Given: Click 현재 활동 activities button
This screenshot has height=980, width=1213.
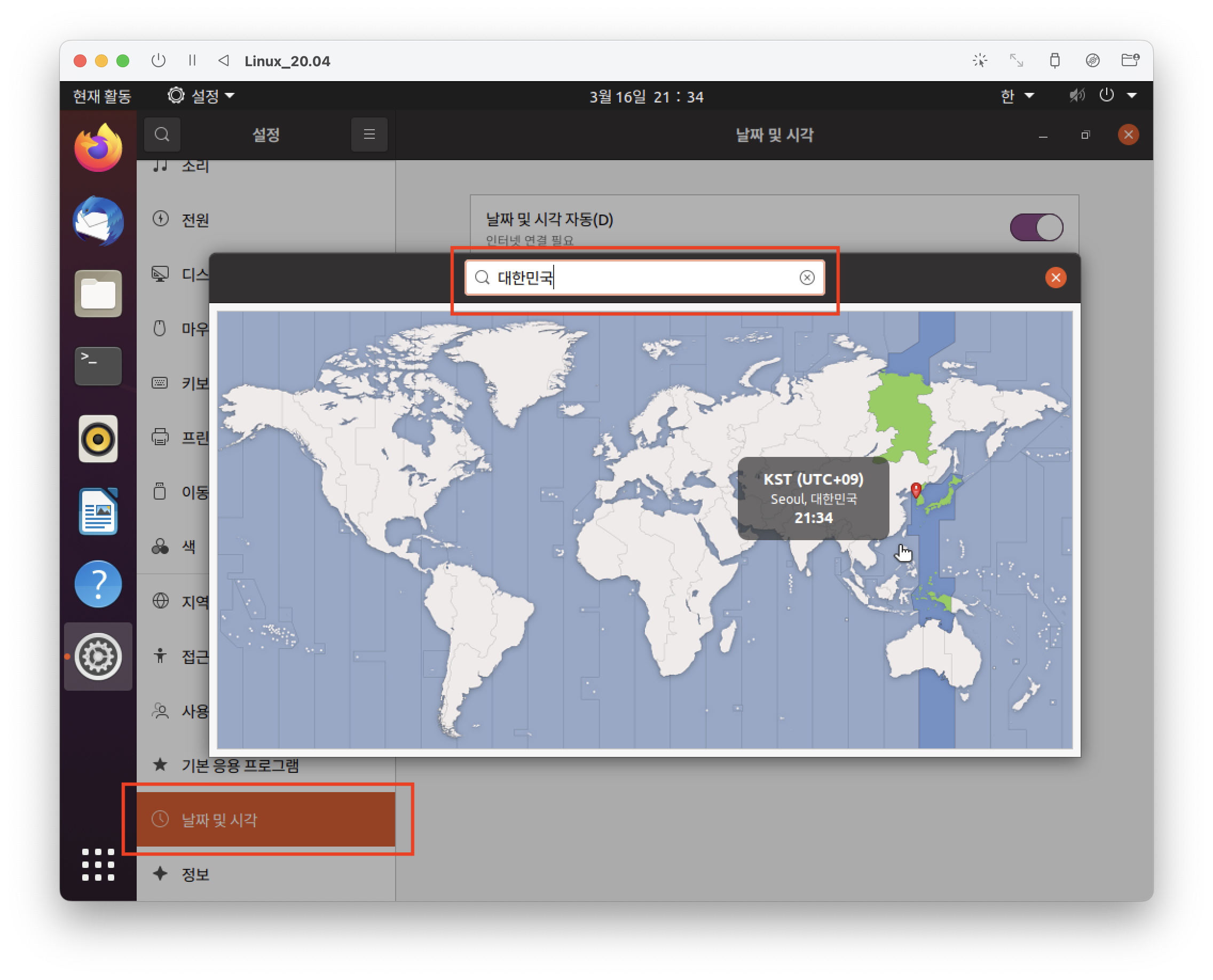Looking at the screenshot, I should (102, 96).
